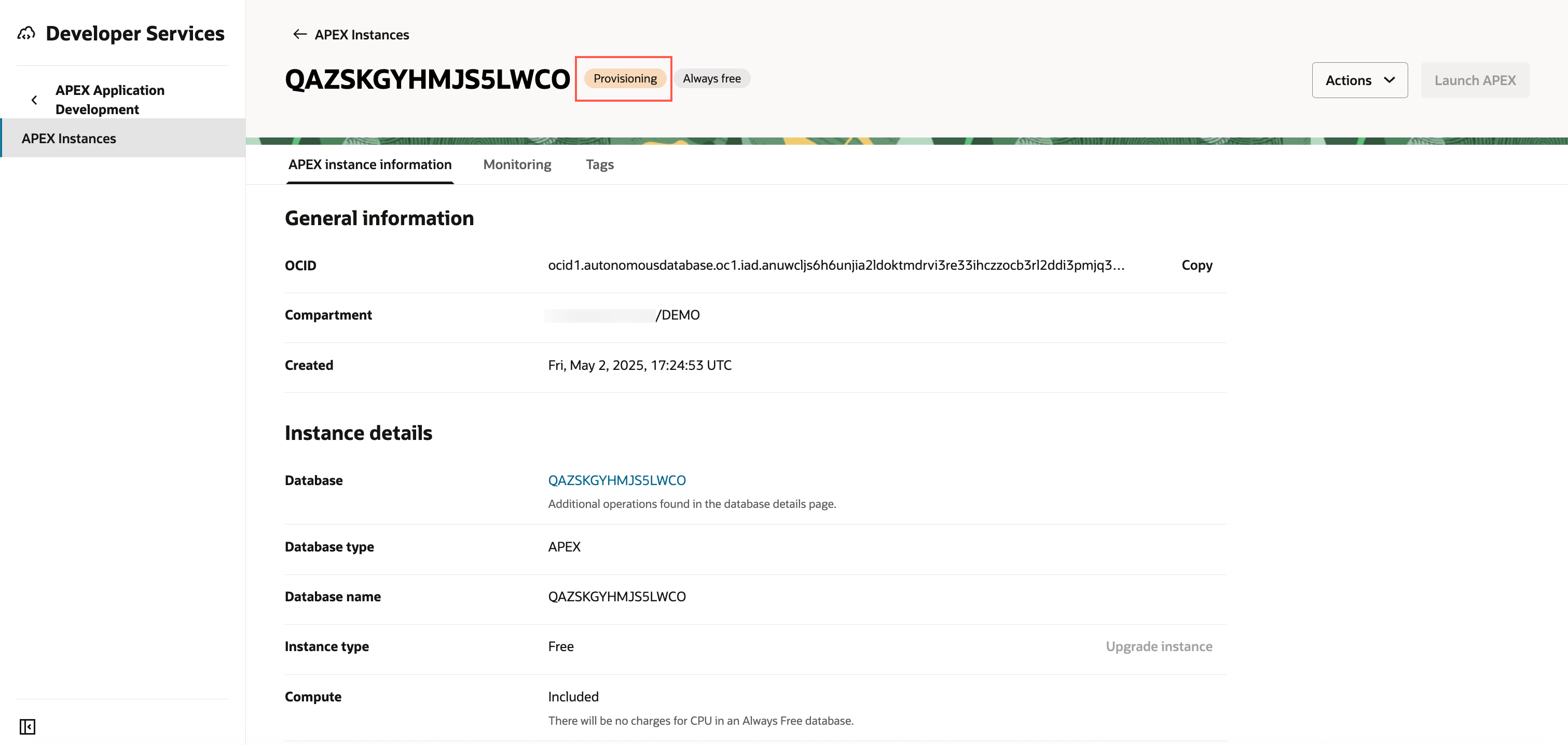Click the truncated OCID text
Screen dimensions: 1568x745
835,266
